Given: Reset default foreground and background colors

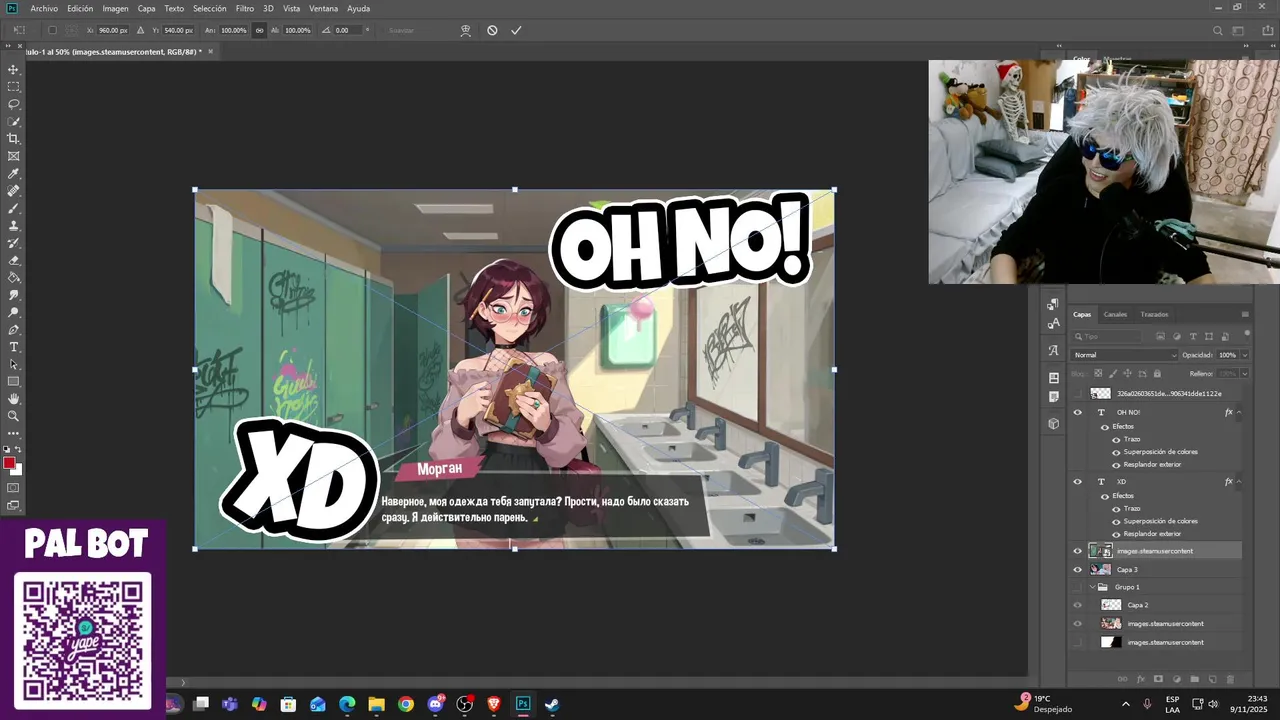Looking at the screenshot, I should coord(6,450).
